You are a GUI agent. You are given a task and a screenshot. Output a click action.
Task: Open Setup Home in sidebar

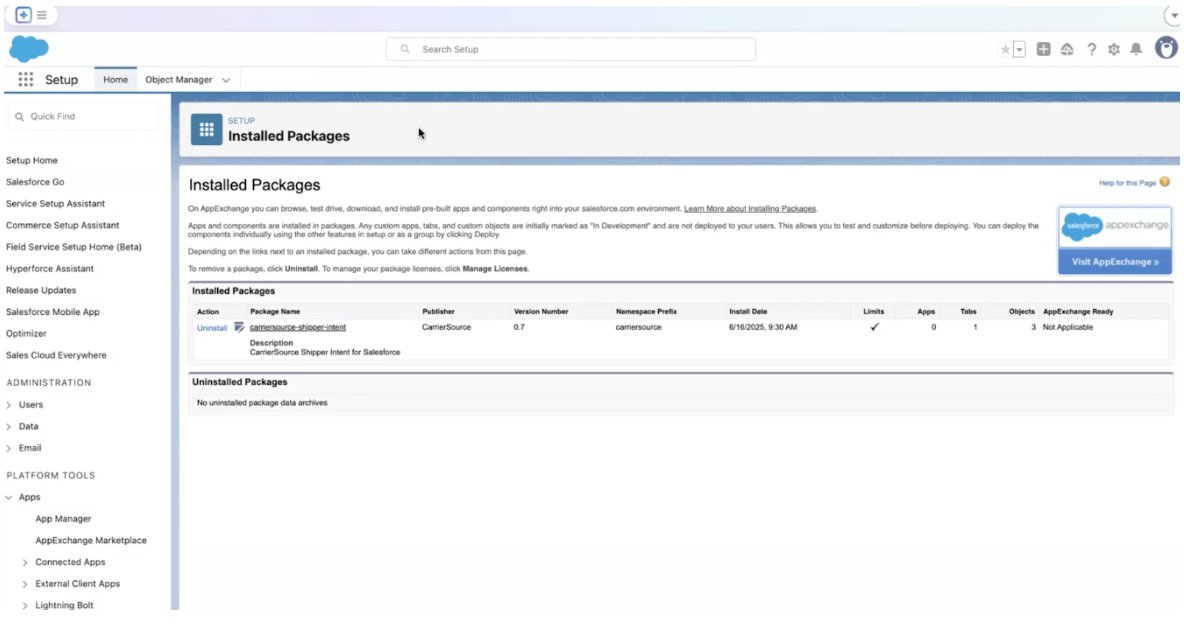[x=32, y=160]
